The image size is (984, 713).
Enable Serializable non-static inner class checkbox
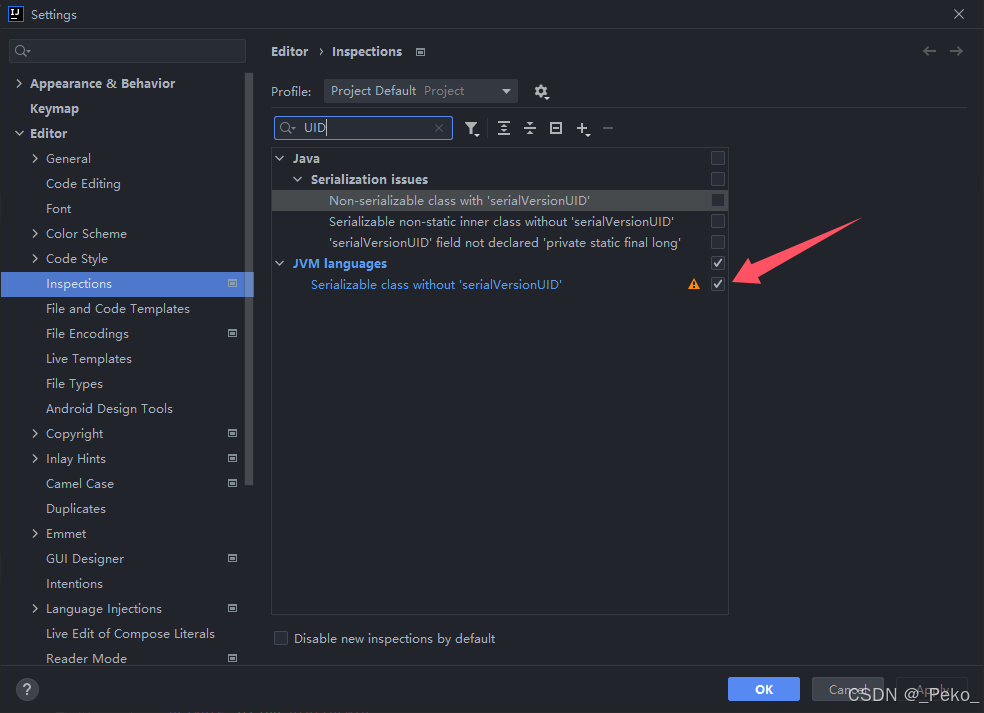(718, 221)
